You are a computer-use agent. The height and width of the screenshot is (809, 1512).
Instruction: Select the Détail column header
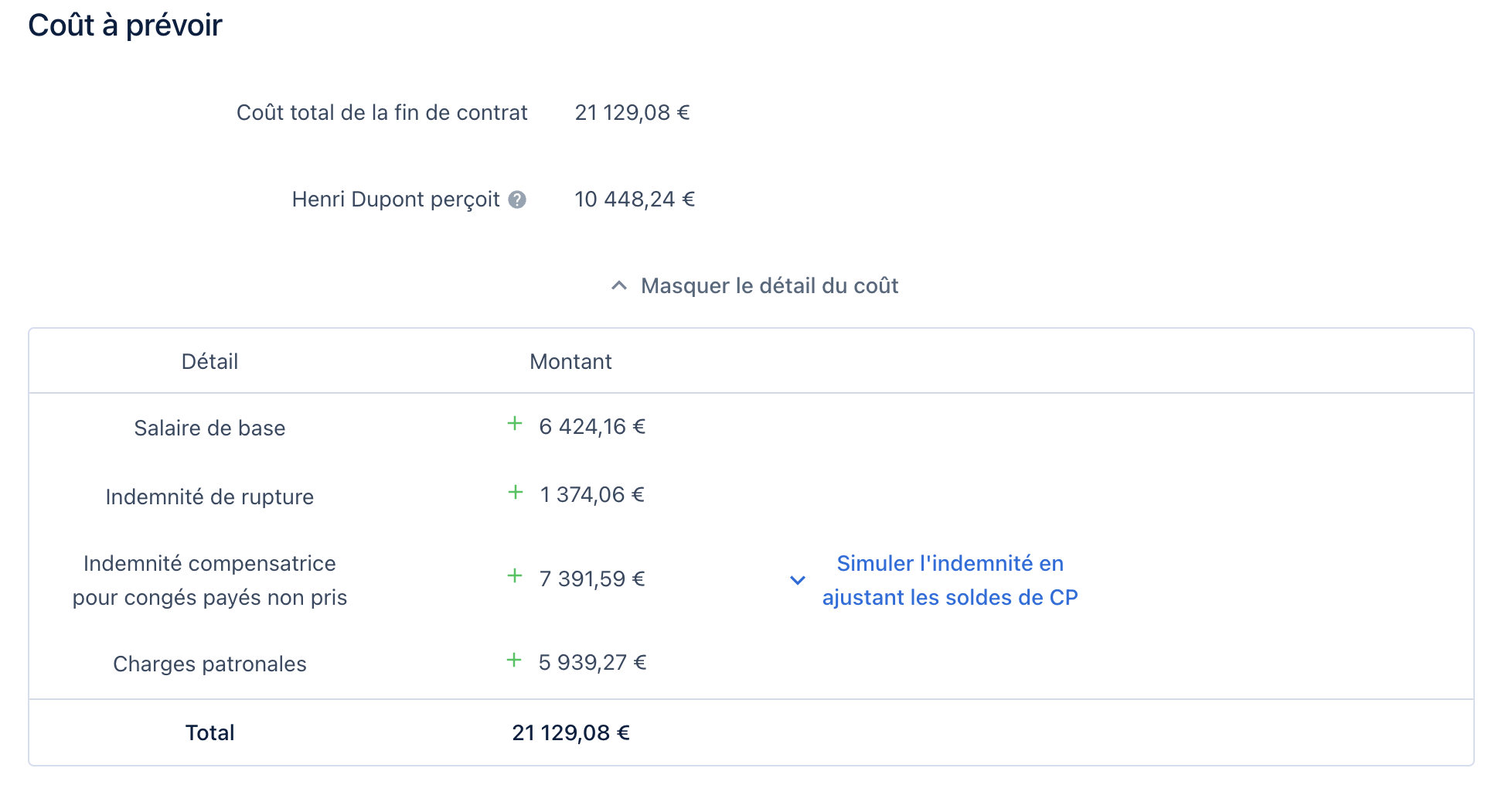[x=209, y=360]
